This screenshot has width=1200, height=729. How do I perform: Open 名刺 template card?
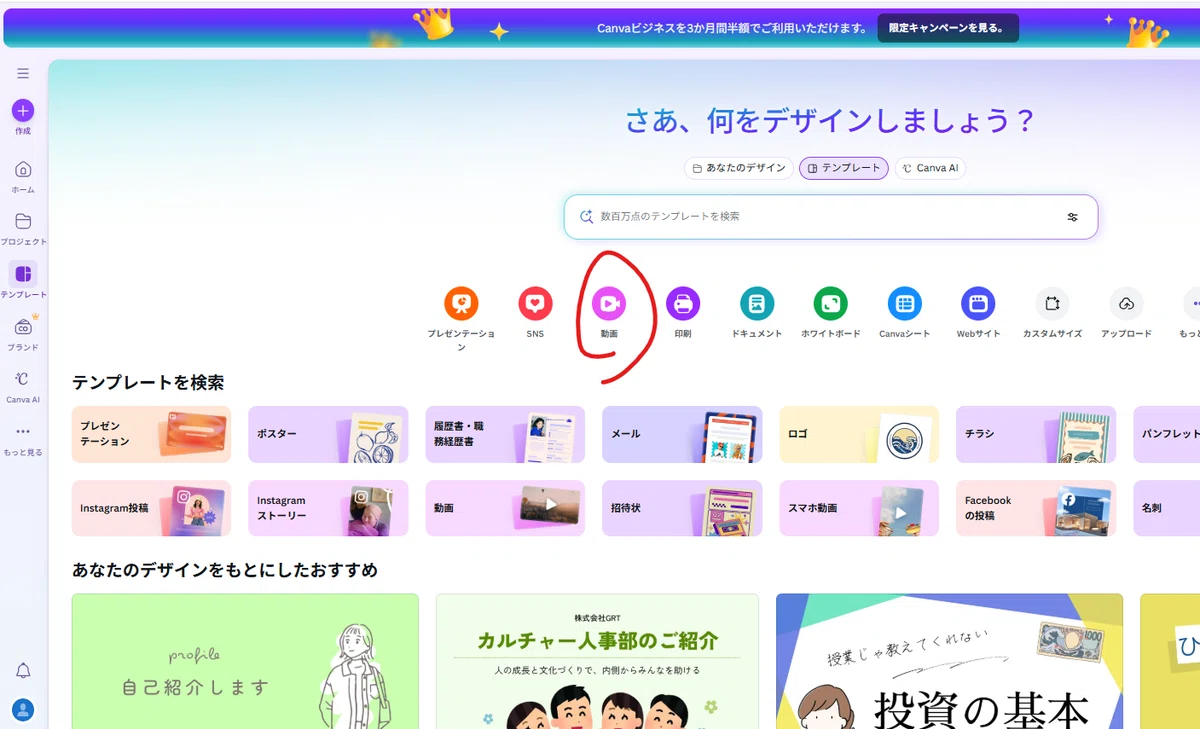[1166, 508]
